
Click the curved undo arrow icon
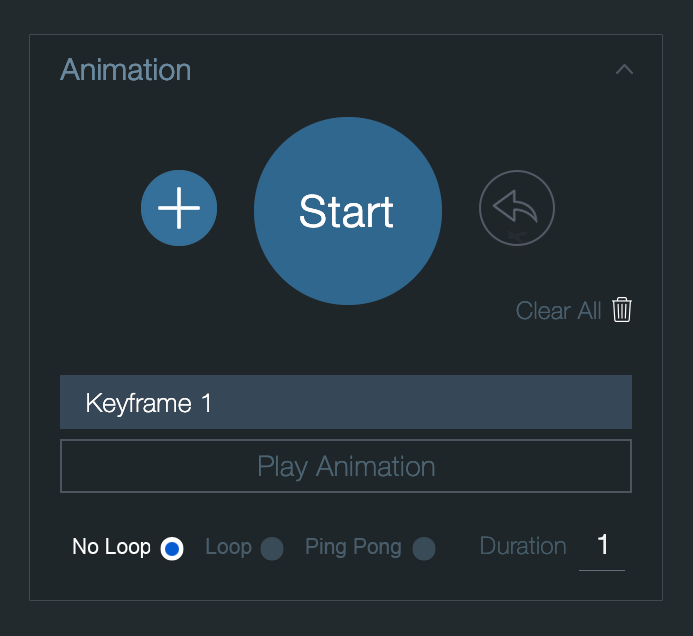tap(517, 208)
